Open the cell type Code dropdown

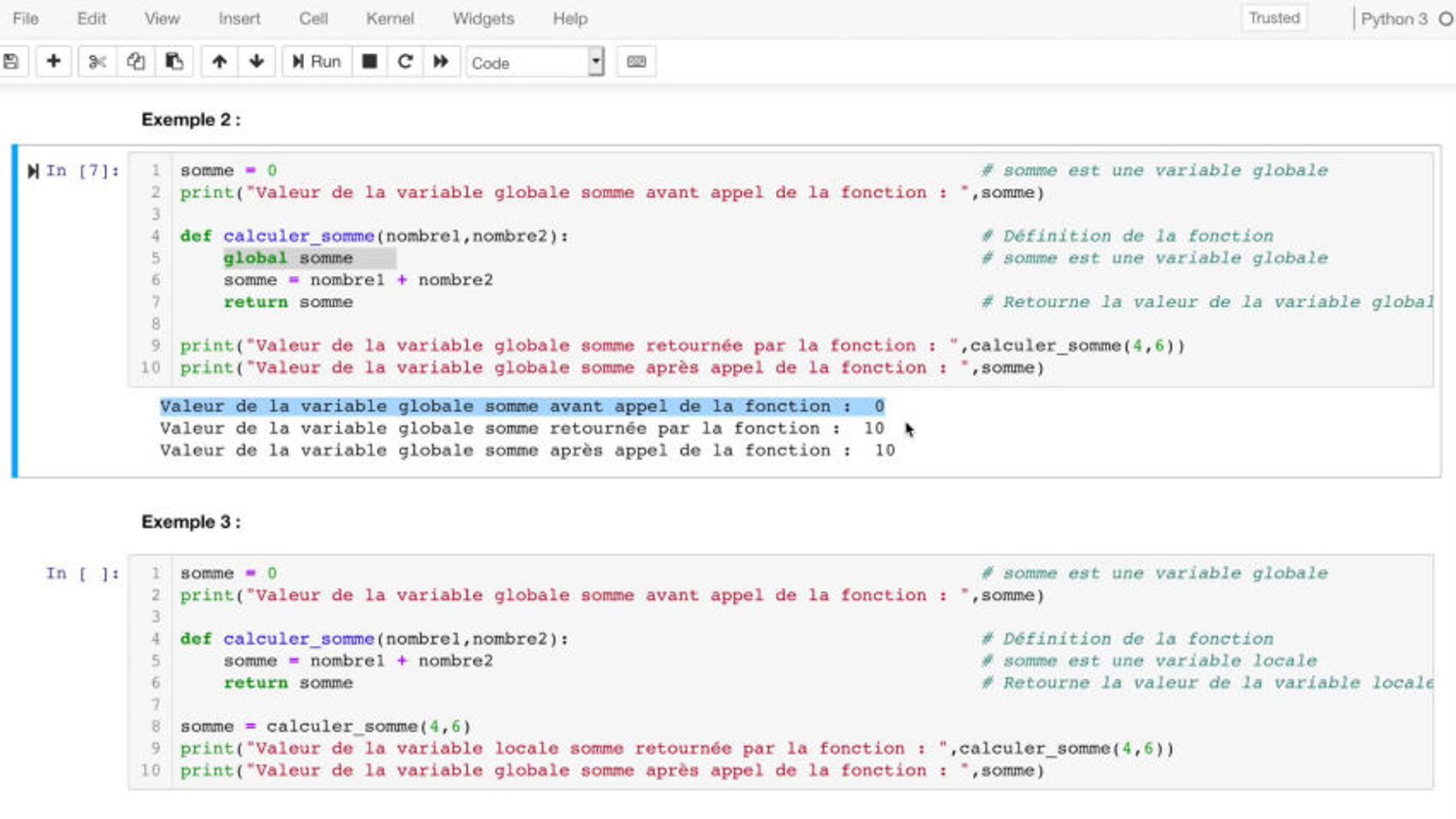(535, 62)
